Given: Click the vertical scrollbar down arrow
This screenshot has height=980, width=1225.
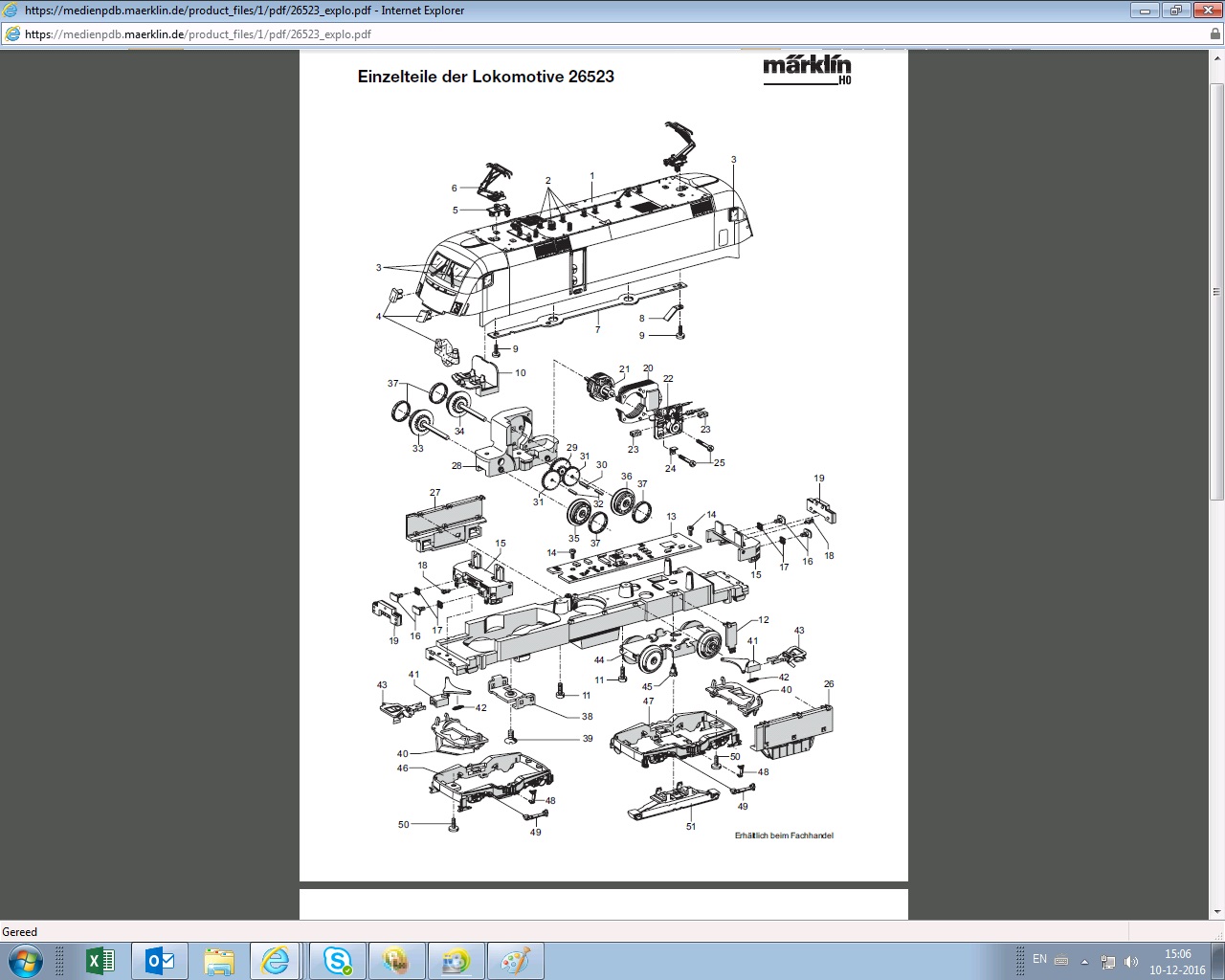Looking at the screenshot, I should point(1217,912).
